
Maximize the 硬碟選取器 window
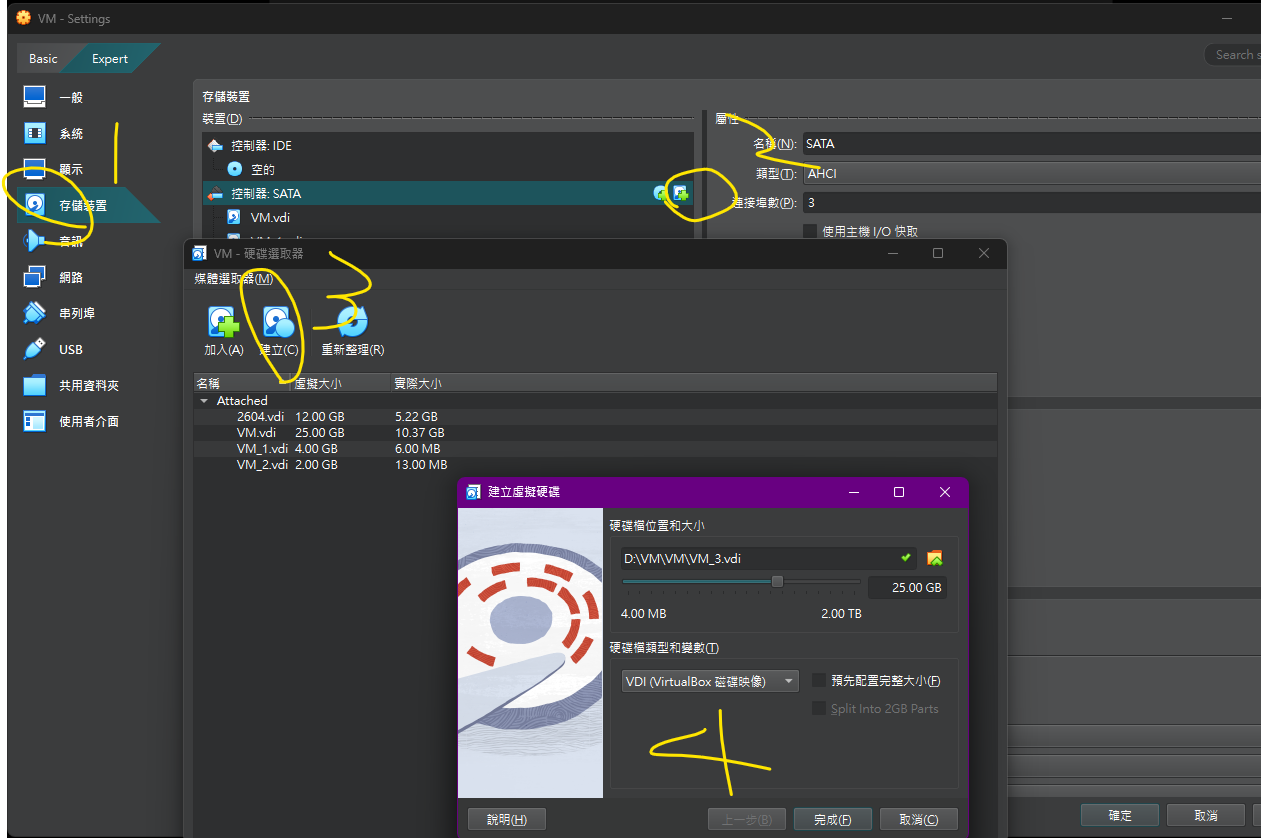[938, 253]
